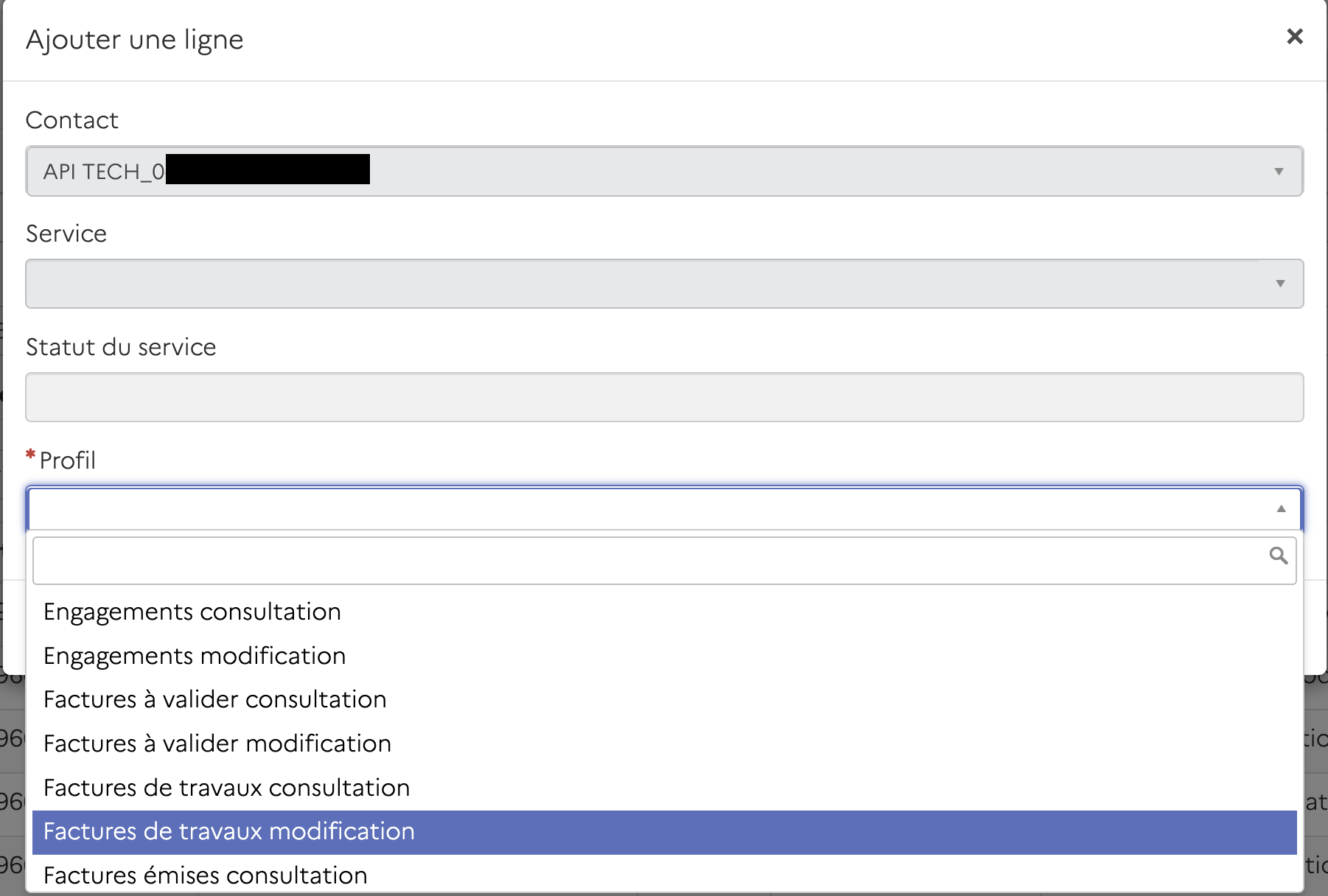Screen dimensions: 1328x896
Task: Click the X to close the Ajouter une ligne dialog
Action: click(x=1295, y=36)
